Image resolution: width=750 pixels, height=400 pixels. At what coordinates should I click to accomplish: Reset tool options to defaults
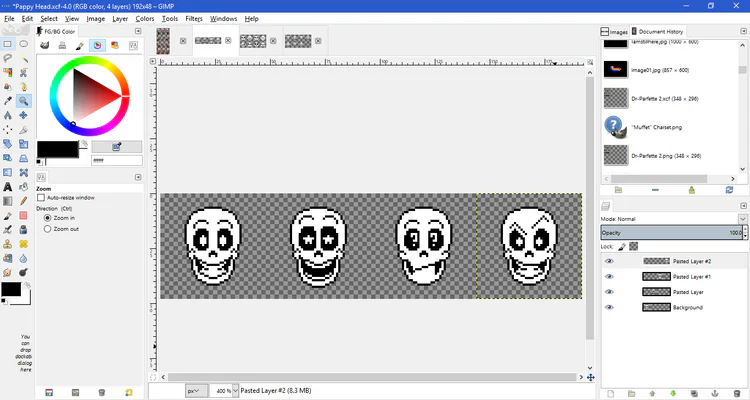click(x=129, y=392)
